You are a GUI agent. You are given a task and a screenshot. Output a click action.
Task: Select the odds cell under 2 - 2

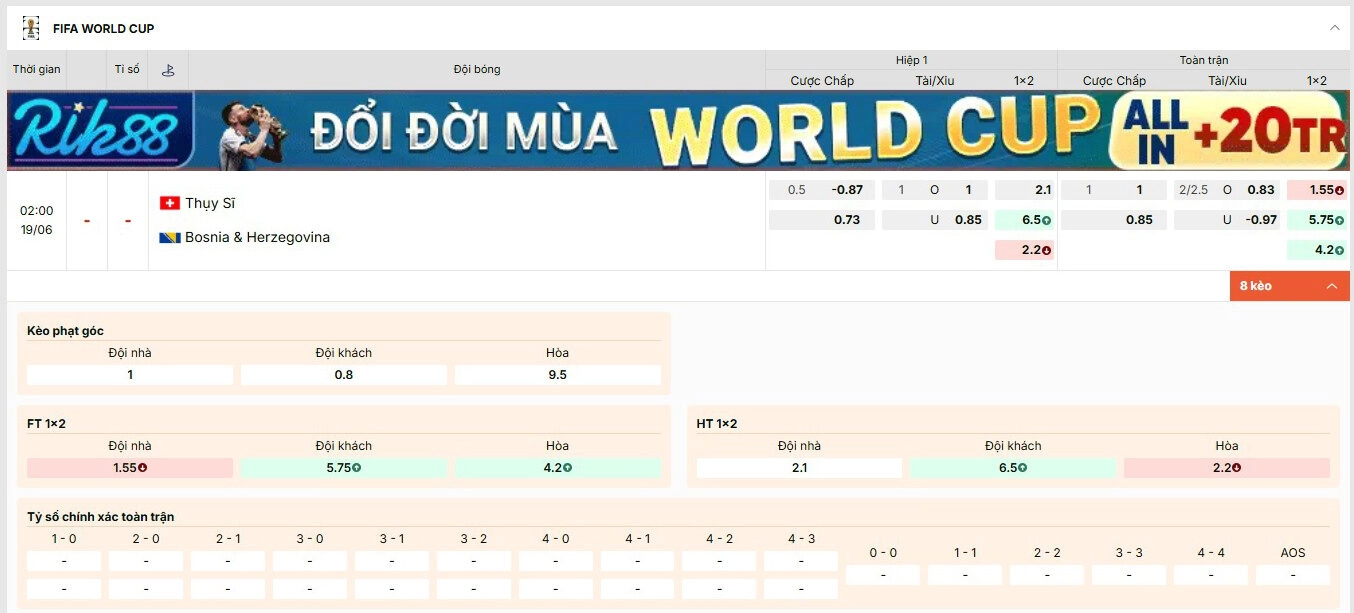(1047, 575)
